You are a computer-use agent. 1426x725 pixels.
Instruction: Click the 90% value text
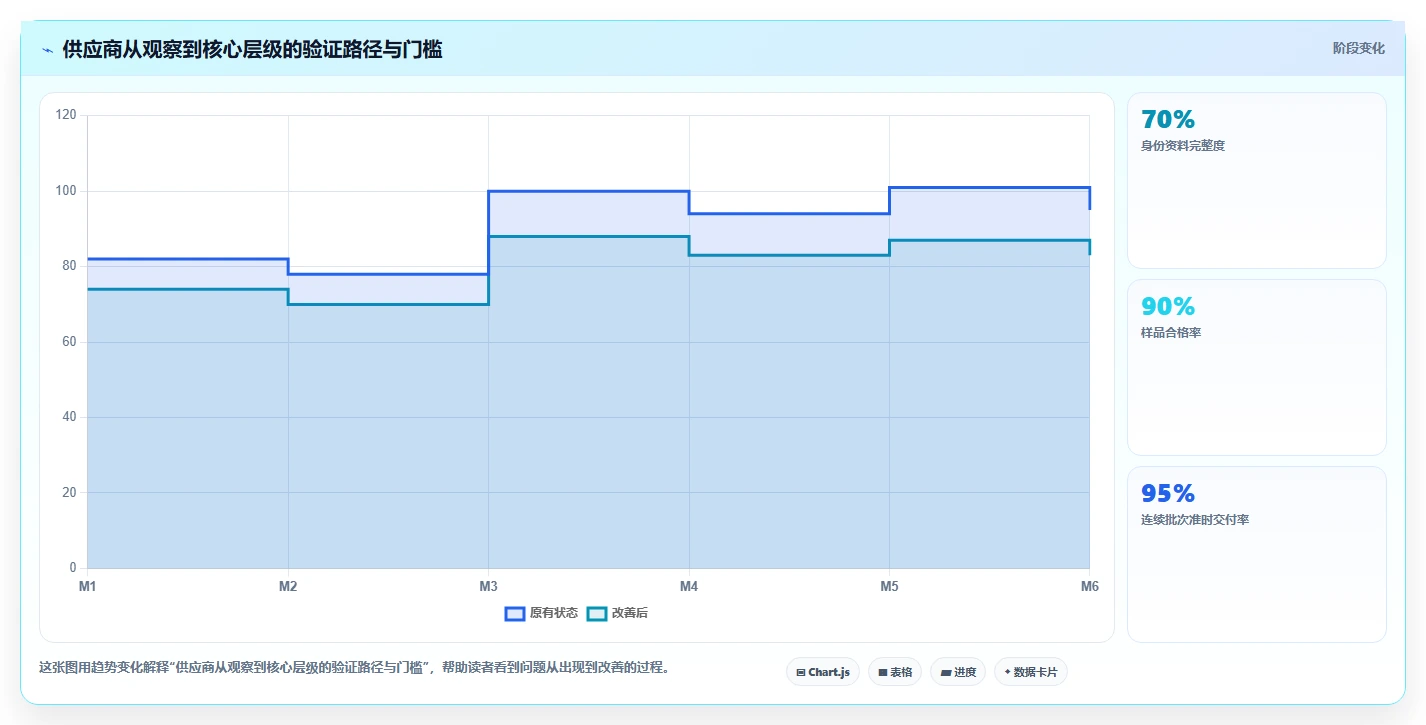(1168, 306)
